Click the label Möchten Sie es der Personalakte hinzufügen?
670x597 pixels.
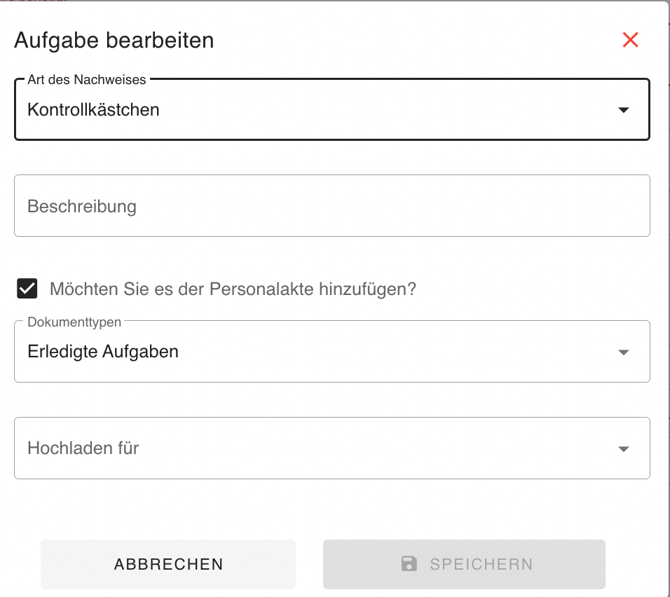pyautogui.click(x=233, y=289)
